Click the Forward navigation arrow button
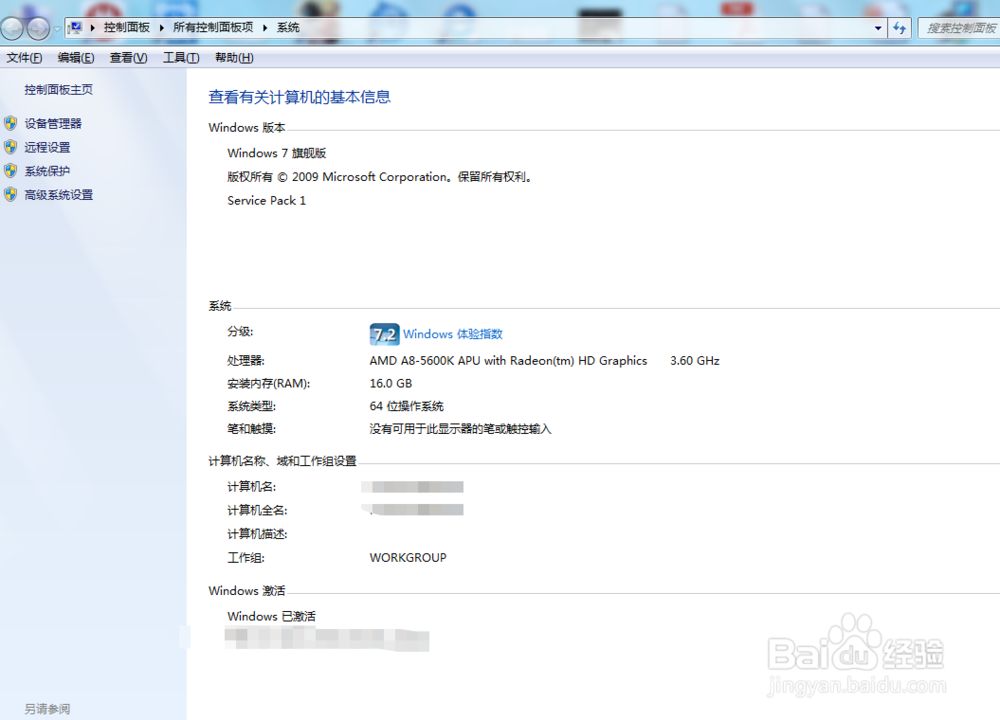 pyautogui.click(x=38, y=28)
